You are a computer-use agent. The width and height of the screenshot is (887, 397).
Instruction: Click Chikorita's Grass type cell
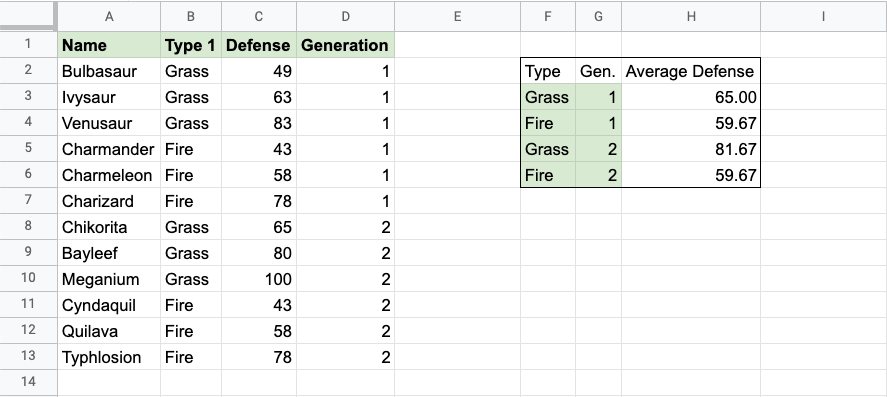point(191,227)
